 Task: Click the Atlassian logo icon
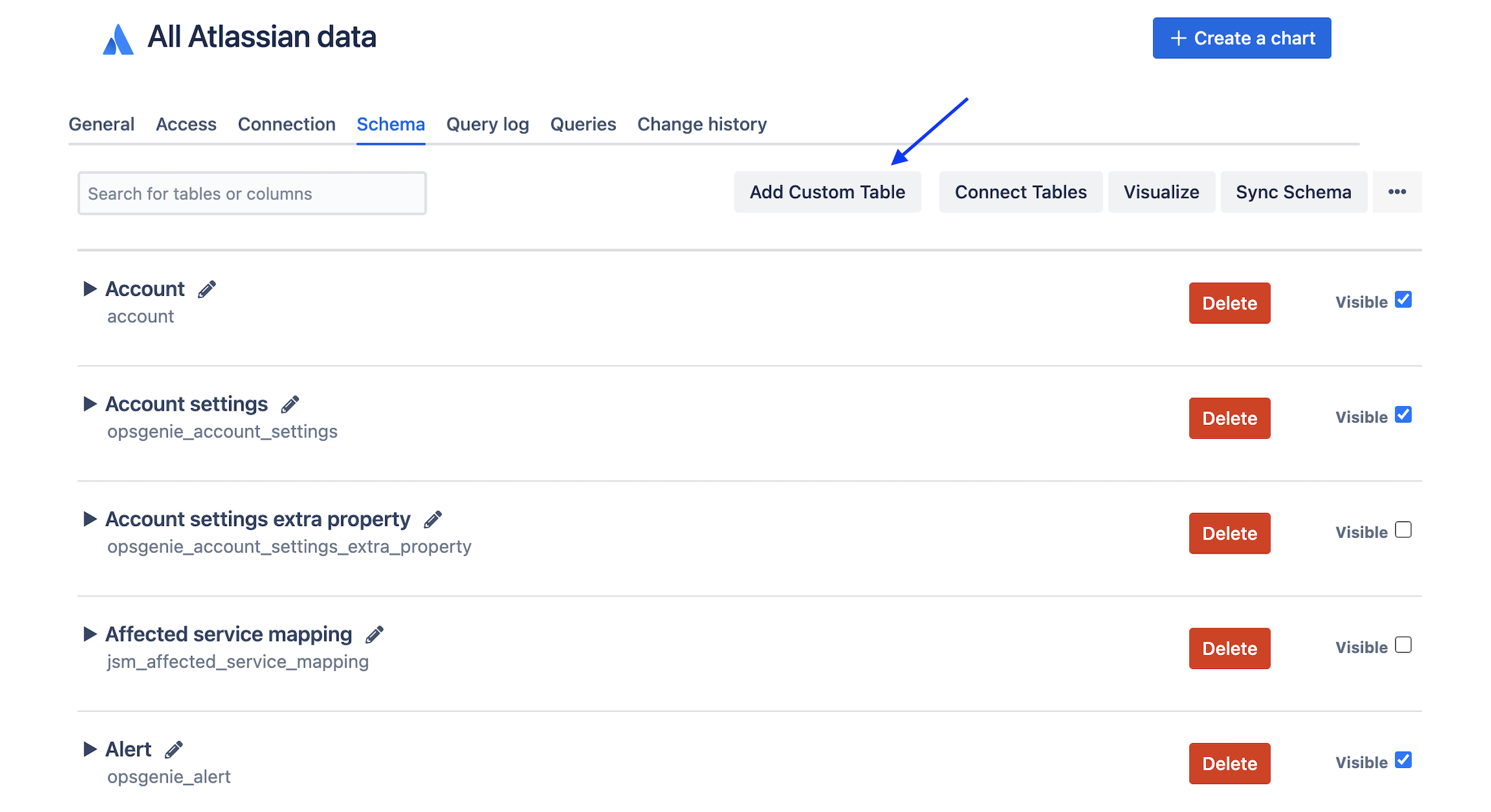(118, 39)
